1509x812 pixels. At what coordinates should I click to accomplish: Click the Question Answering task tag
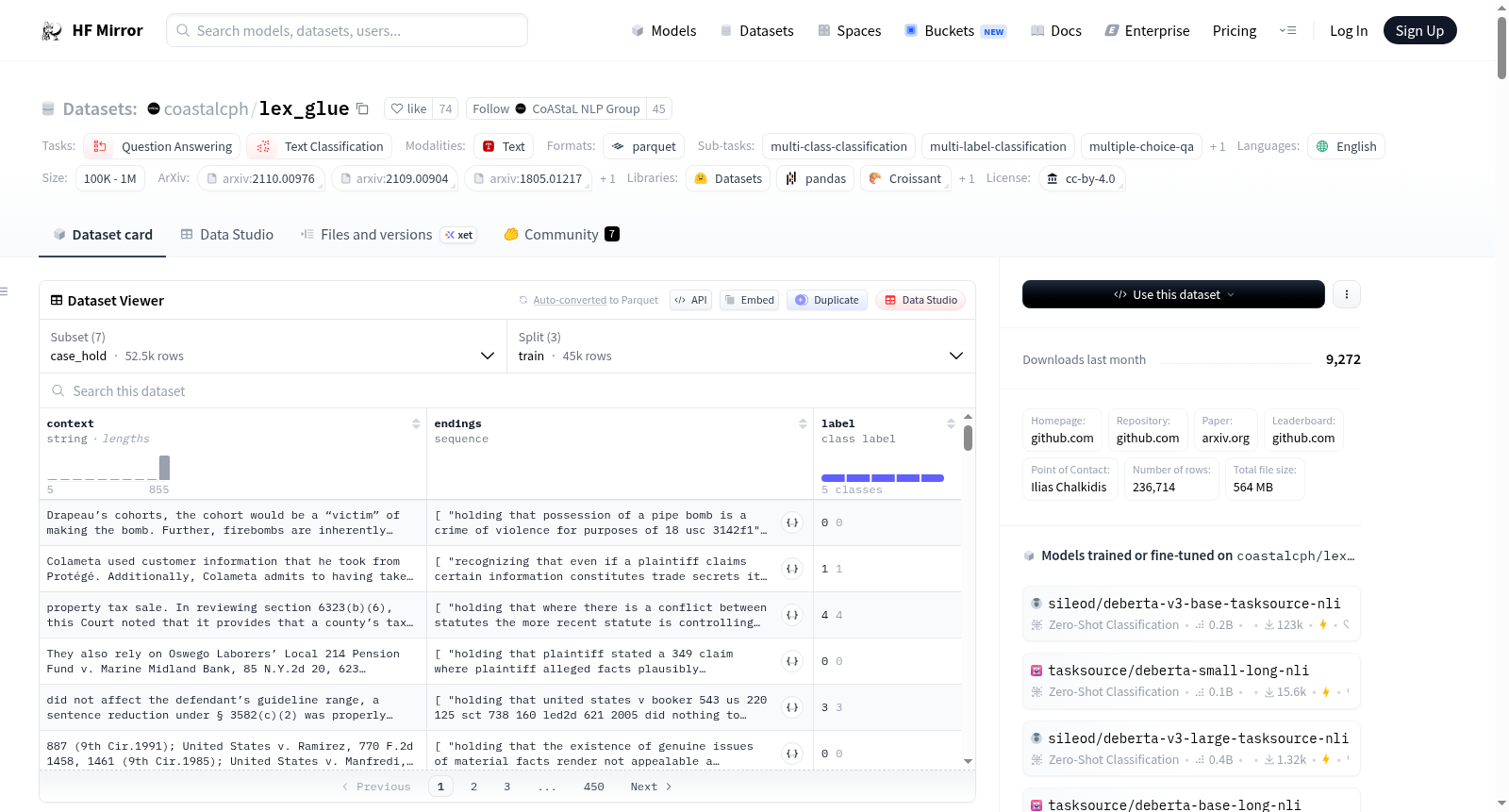[x=162, y=146]
